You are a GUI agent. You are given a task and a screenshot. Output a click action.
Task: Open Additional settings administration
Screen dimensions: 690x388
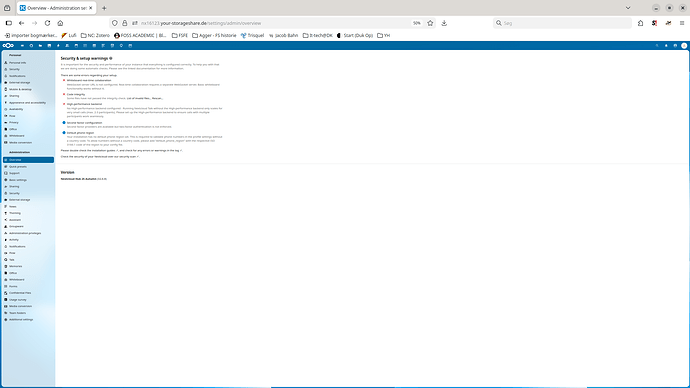tap(28, 319)
